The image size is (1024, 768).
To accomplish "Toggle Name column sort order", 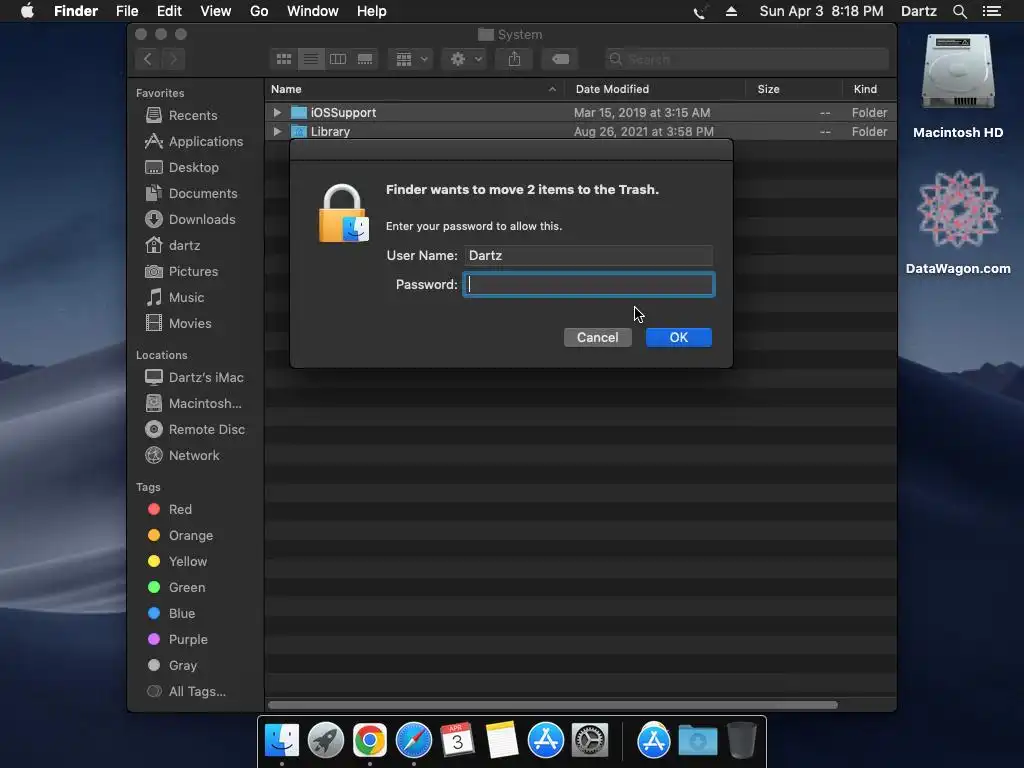I will pyautogui.click(x=414, y=89).
